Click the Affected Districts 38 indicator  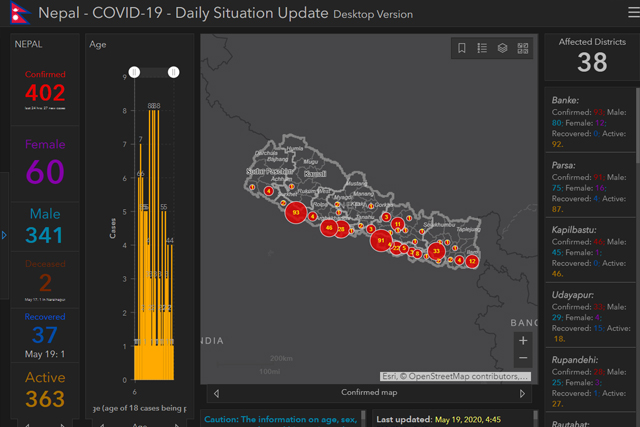pos(592,57)
